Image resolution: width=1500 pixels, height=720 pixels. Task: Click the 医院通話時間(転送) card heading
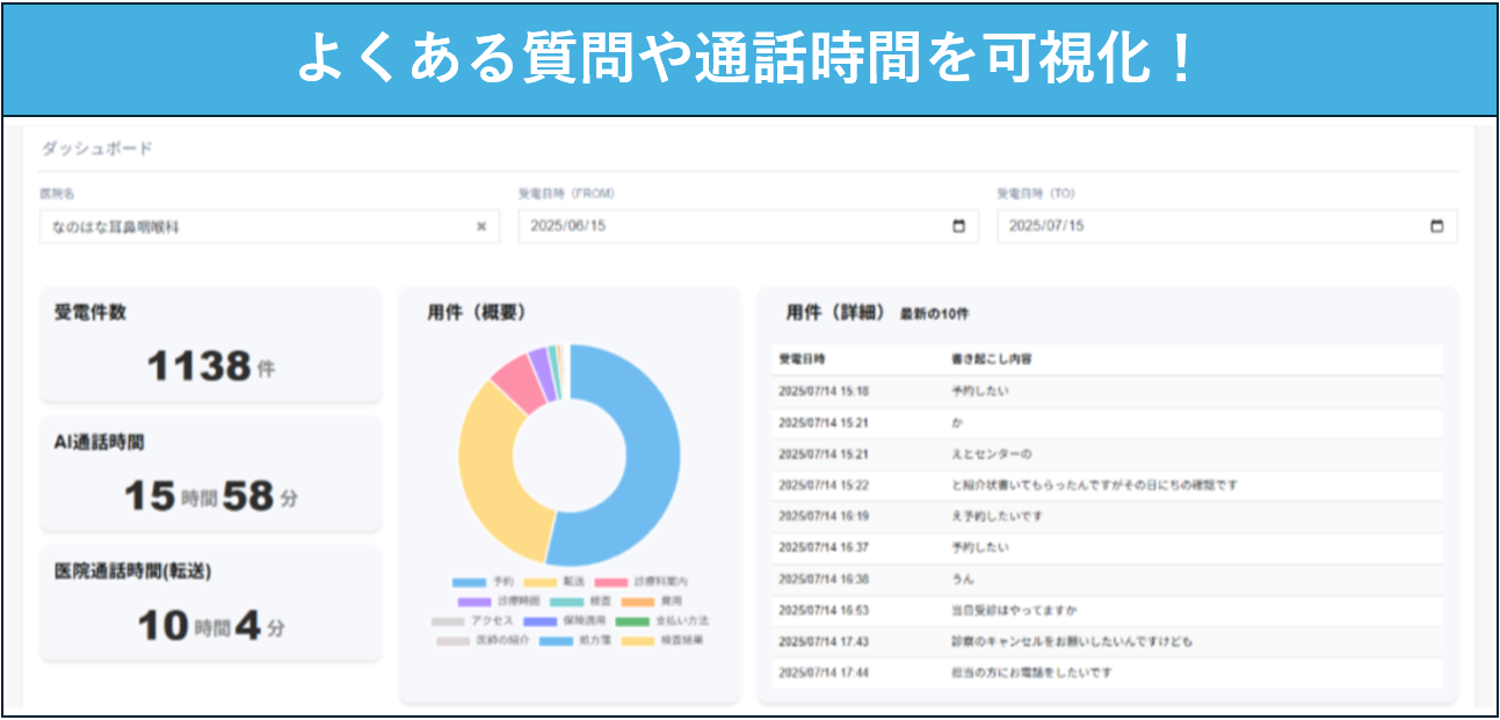133,571
